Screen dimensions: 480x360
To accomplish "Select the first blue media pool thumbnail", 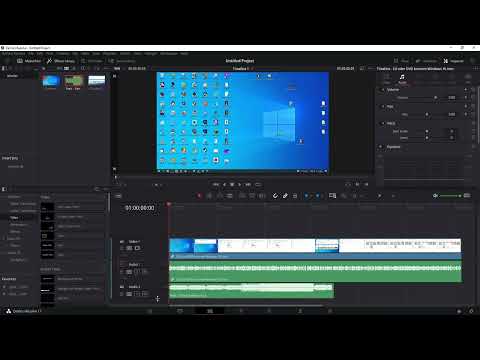I will point(51,81).
